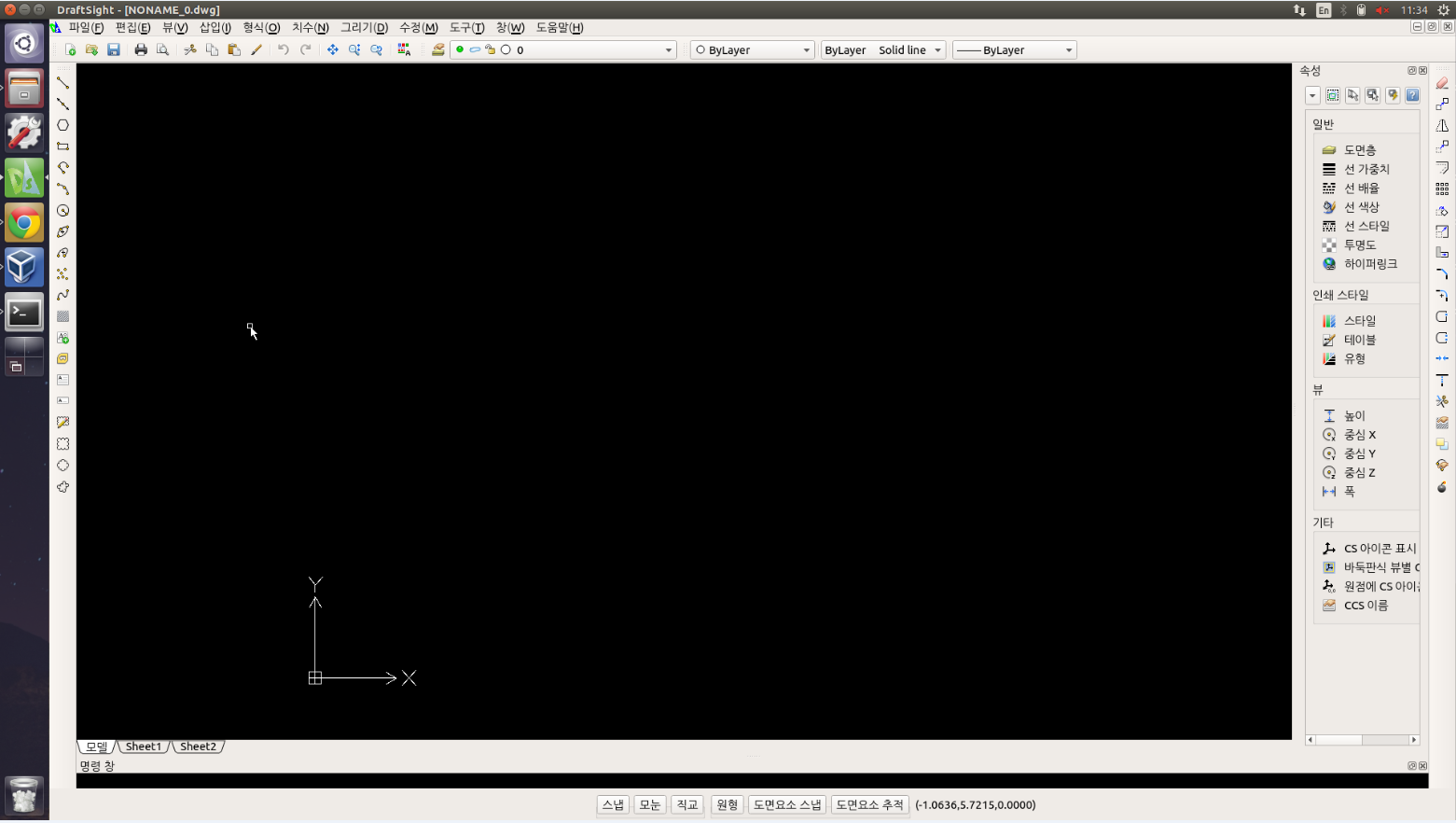Activate the Pattern array tool
The width and height of the screenshot is (1456, 823).
(x=1442, y=189)
